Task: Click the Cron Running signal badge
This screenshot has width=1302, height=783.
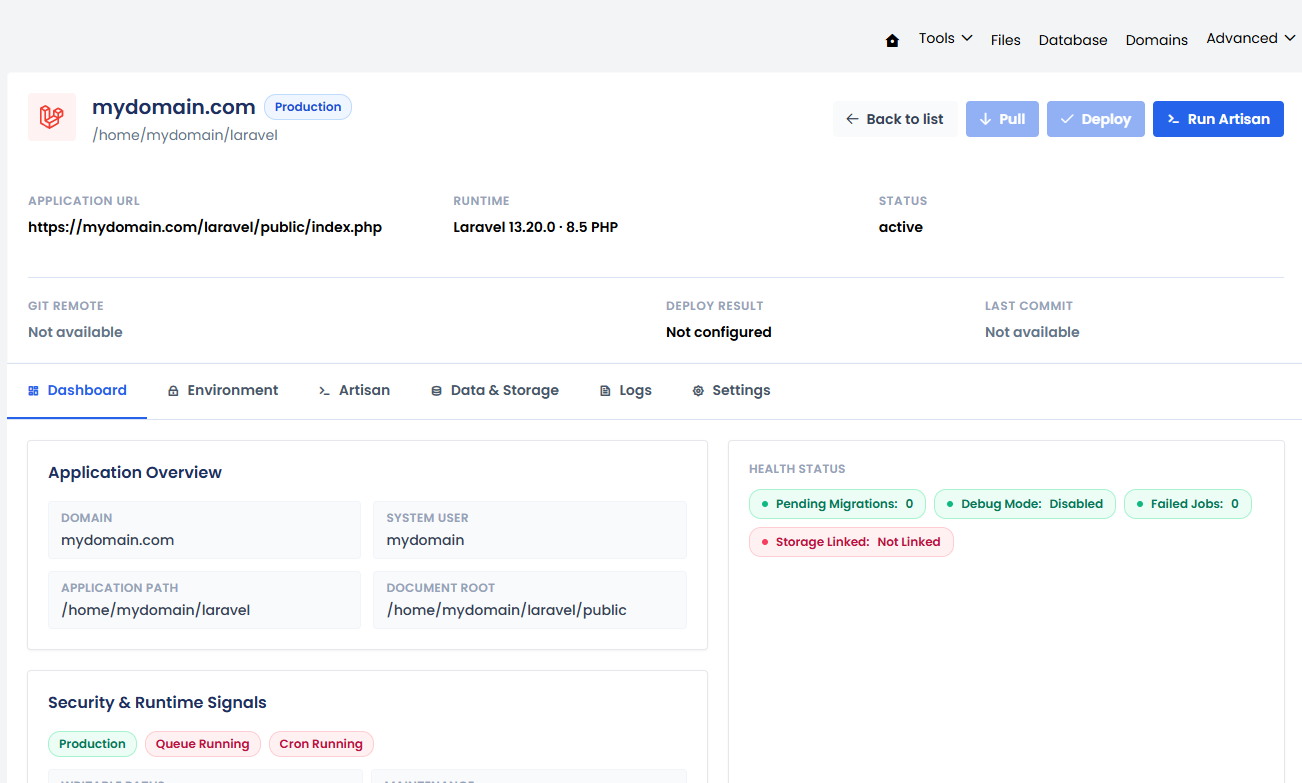Action: click(321, 744)
